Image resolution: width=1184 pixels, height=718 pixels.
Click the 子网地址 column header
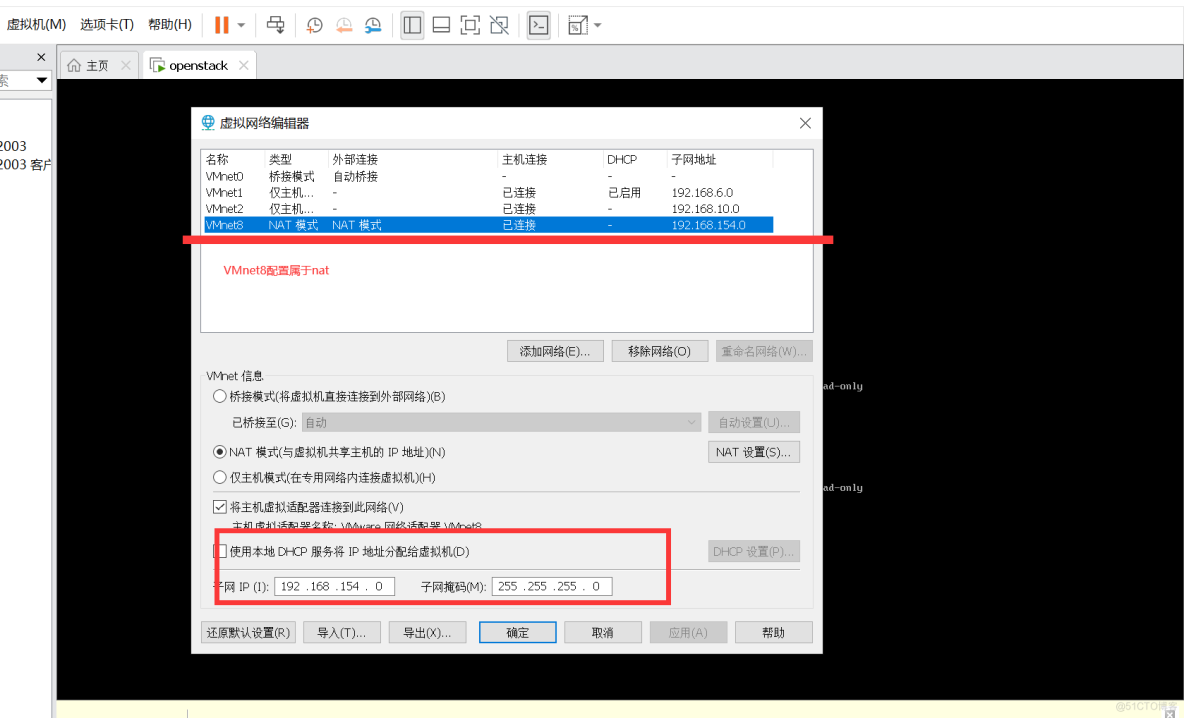720,159
